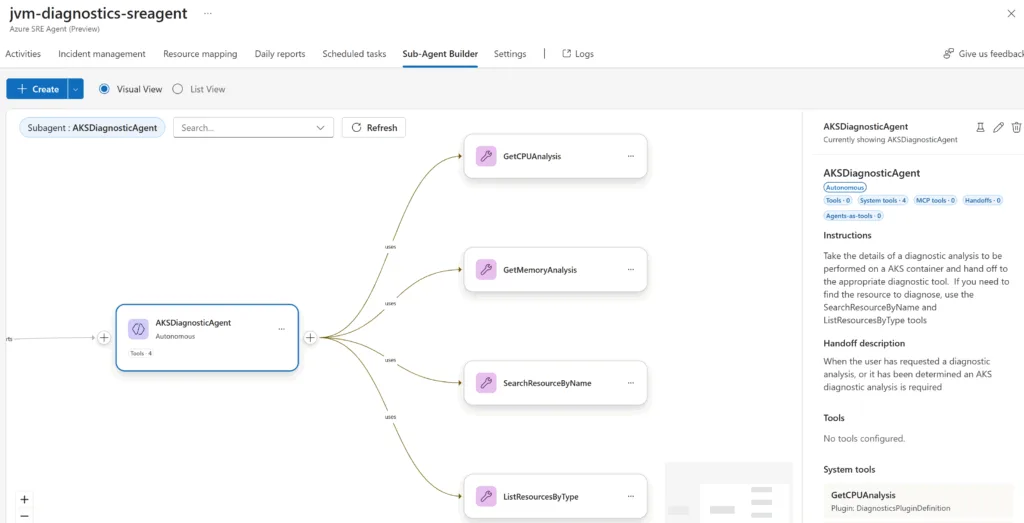1024x523 pixels.
Task: Open the Activities tab
Action: coord(23,54)
